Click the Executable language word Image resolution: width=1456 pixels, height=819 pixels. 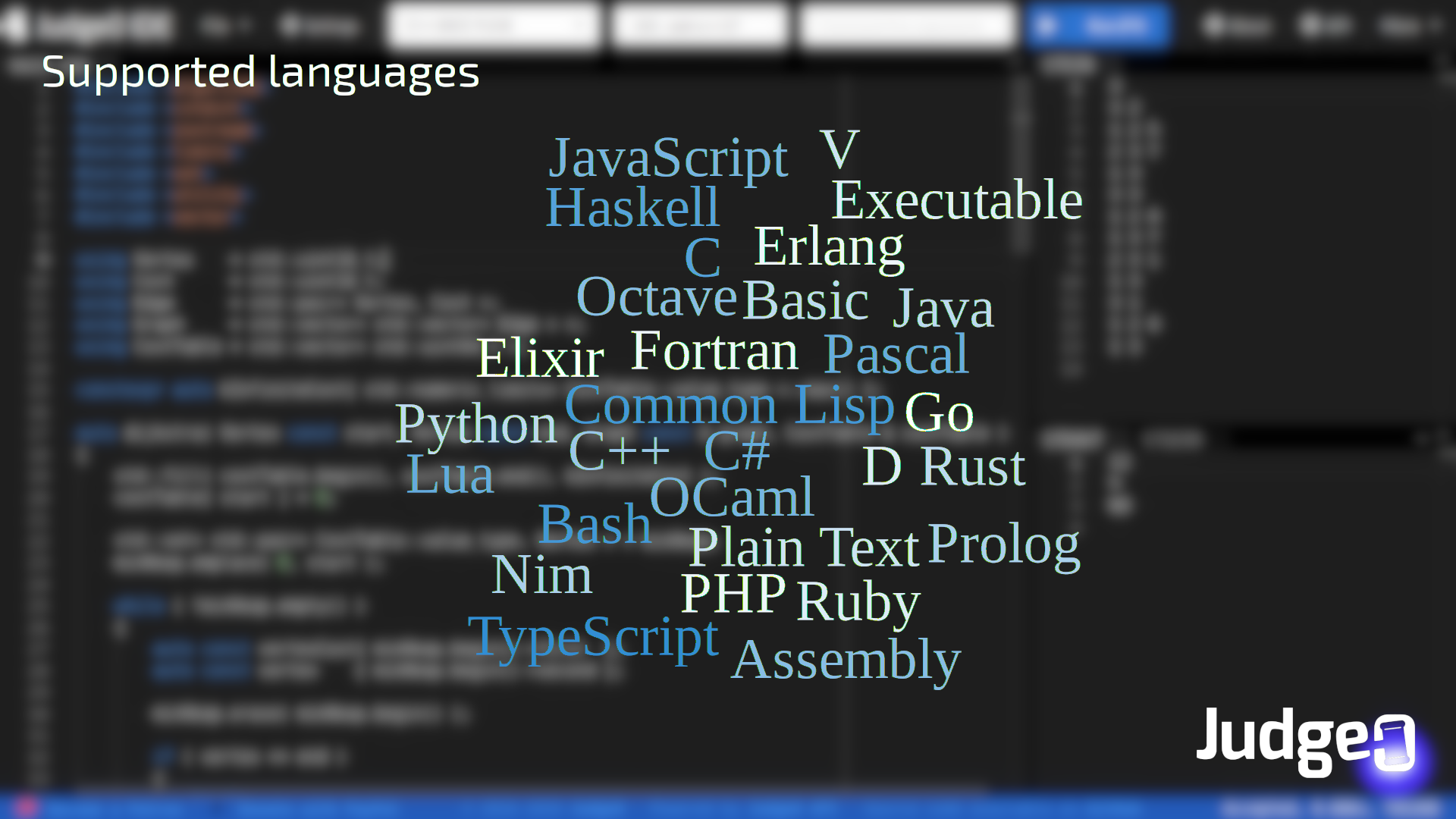coord(956,200)
